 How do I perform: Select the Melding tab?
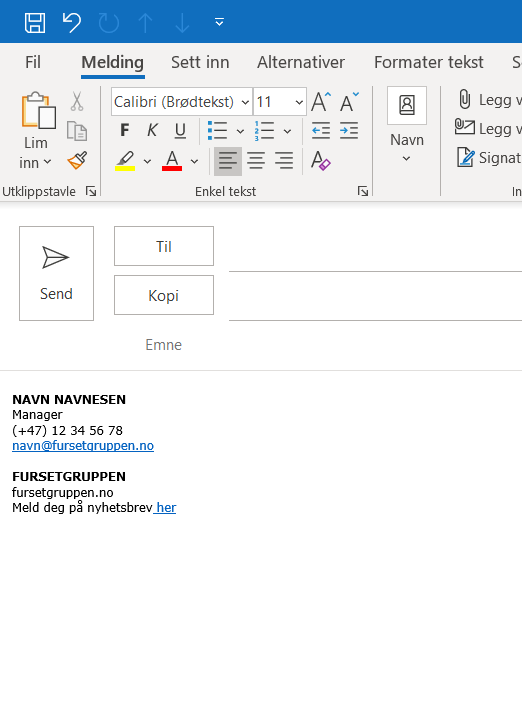(113, 62)
